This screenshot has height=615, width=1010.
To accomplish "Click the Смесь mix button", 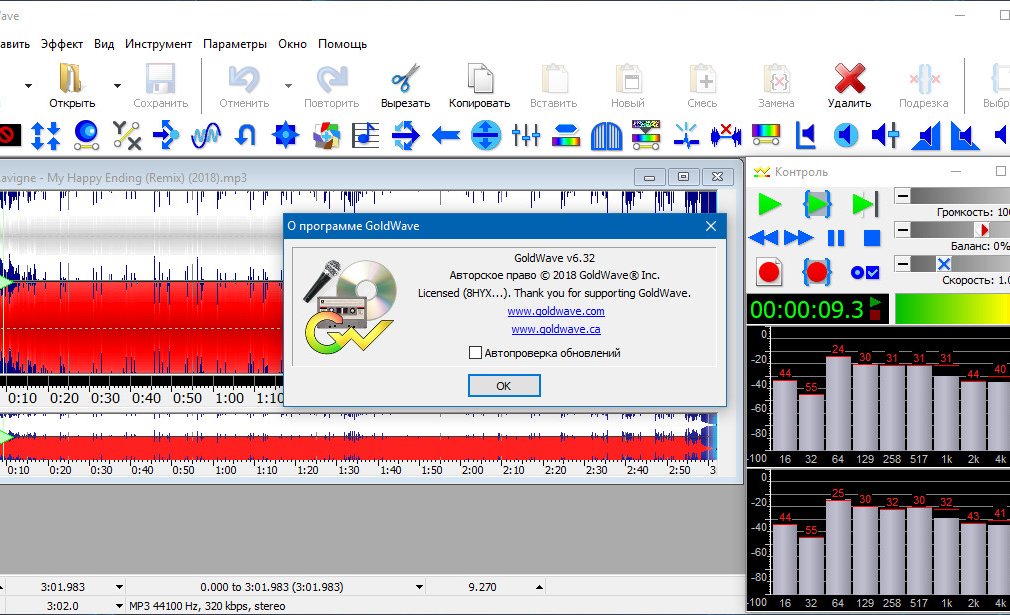I will [702, 85].
